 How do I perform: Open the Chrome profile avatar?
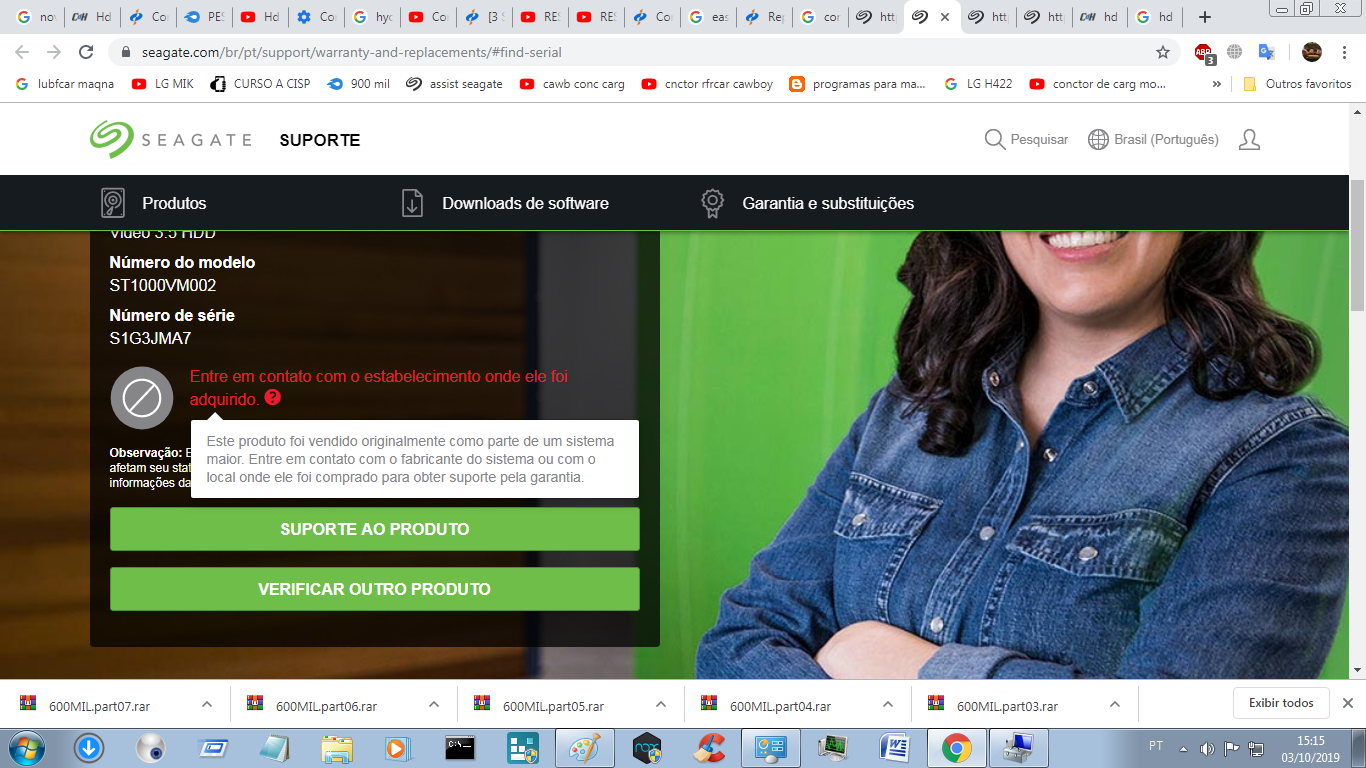pos(1312,52)
